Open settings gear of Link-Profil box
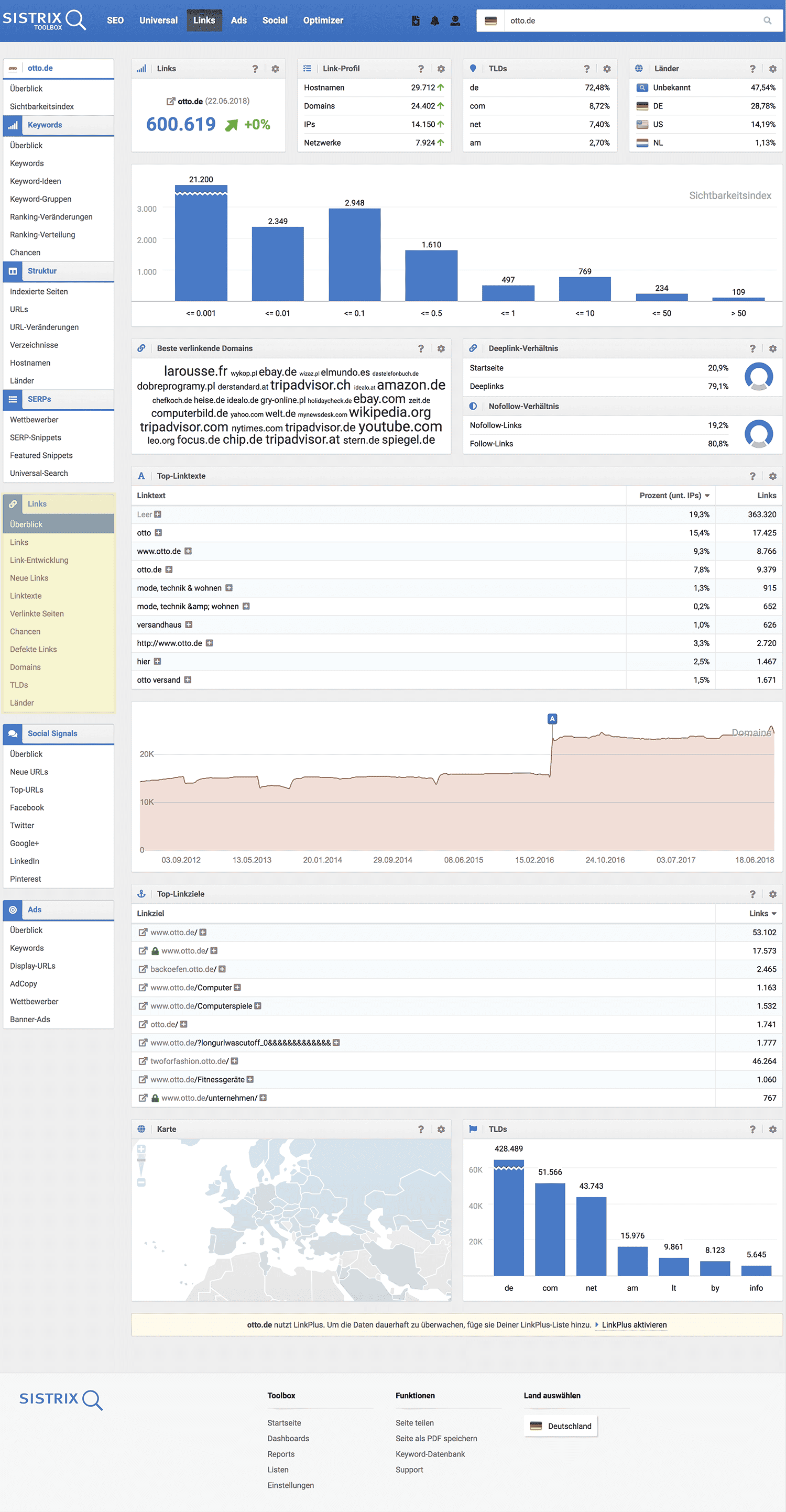 click(441, 69)
